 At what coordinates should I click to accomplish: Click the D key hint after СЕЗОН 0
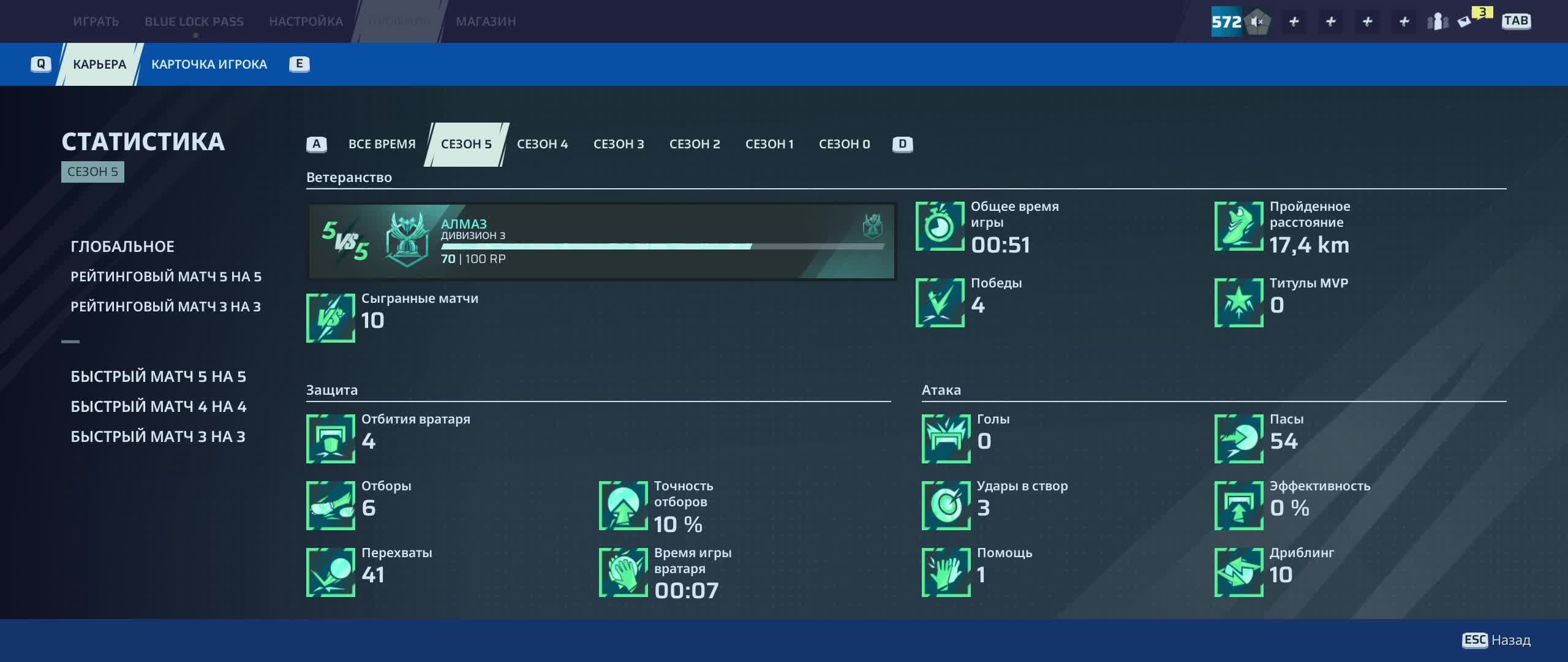(x=903, y=144)
